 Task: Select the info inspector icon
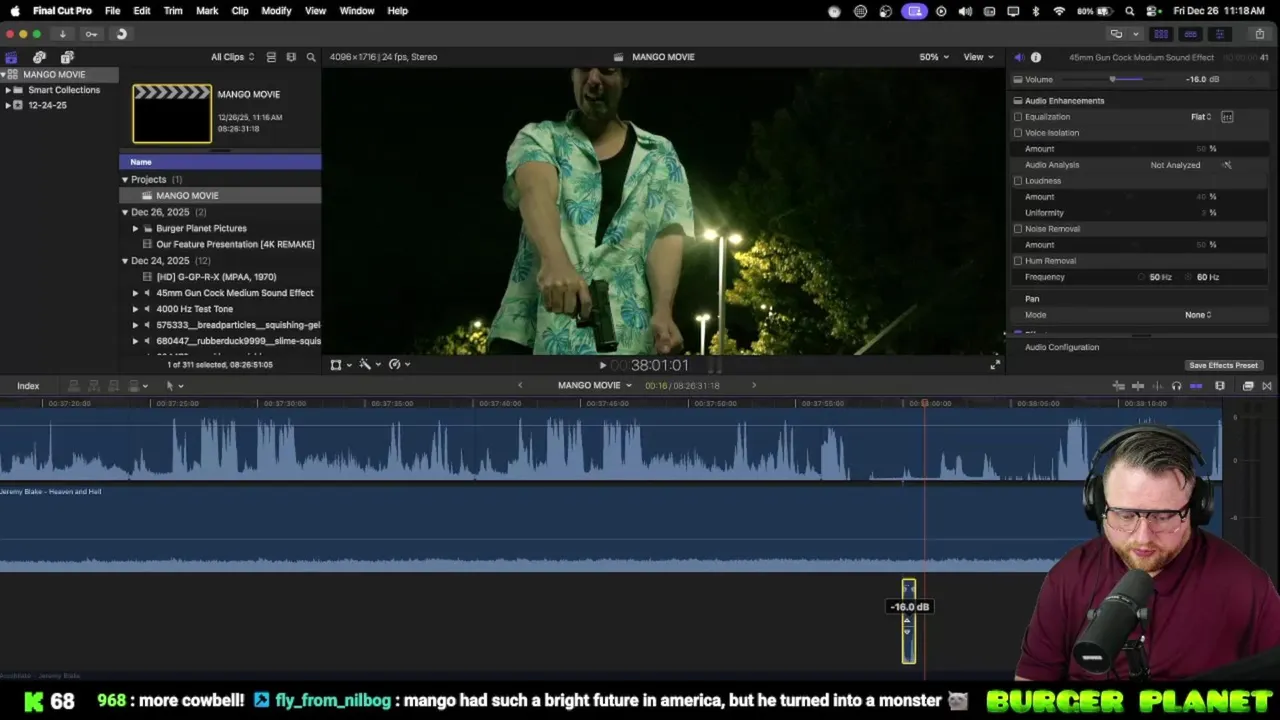pyautogui.click(x=1036, y=57)
